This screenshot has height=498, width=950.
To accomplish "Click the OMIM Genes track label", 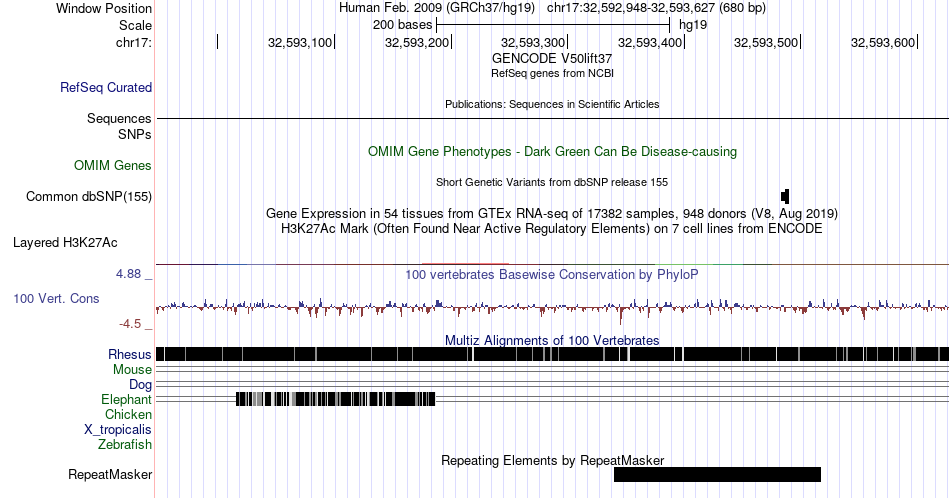I will tap(113, 165).
